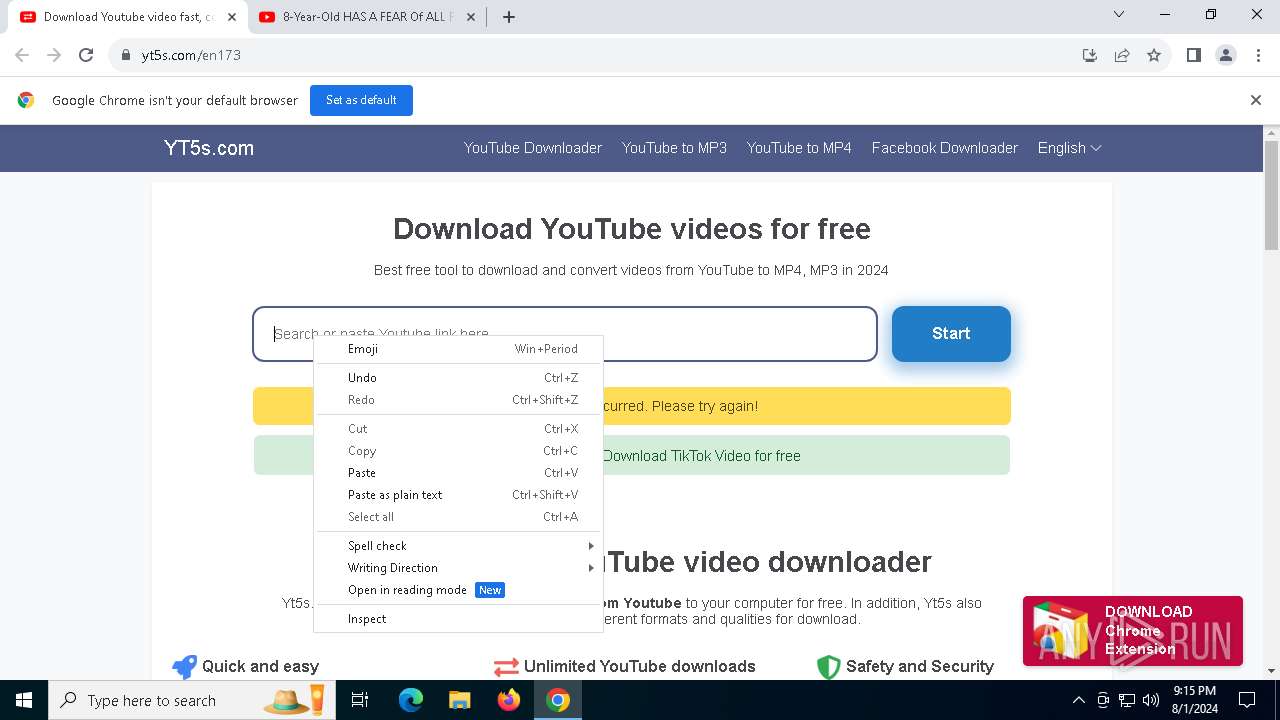Screen dimensions: 1280x720
Task: Open File Explorer from taskbar
Action: click(459, 700)
